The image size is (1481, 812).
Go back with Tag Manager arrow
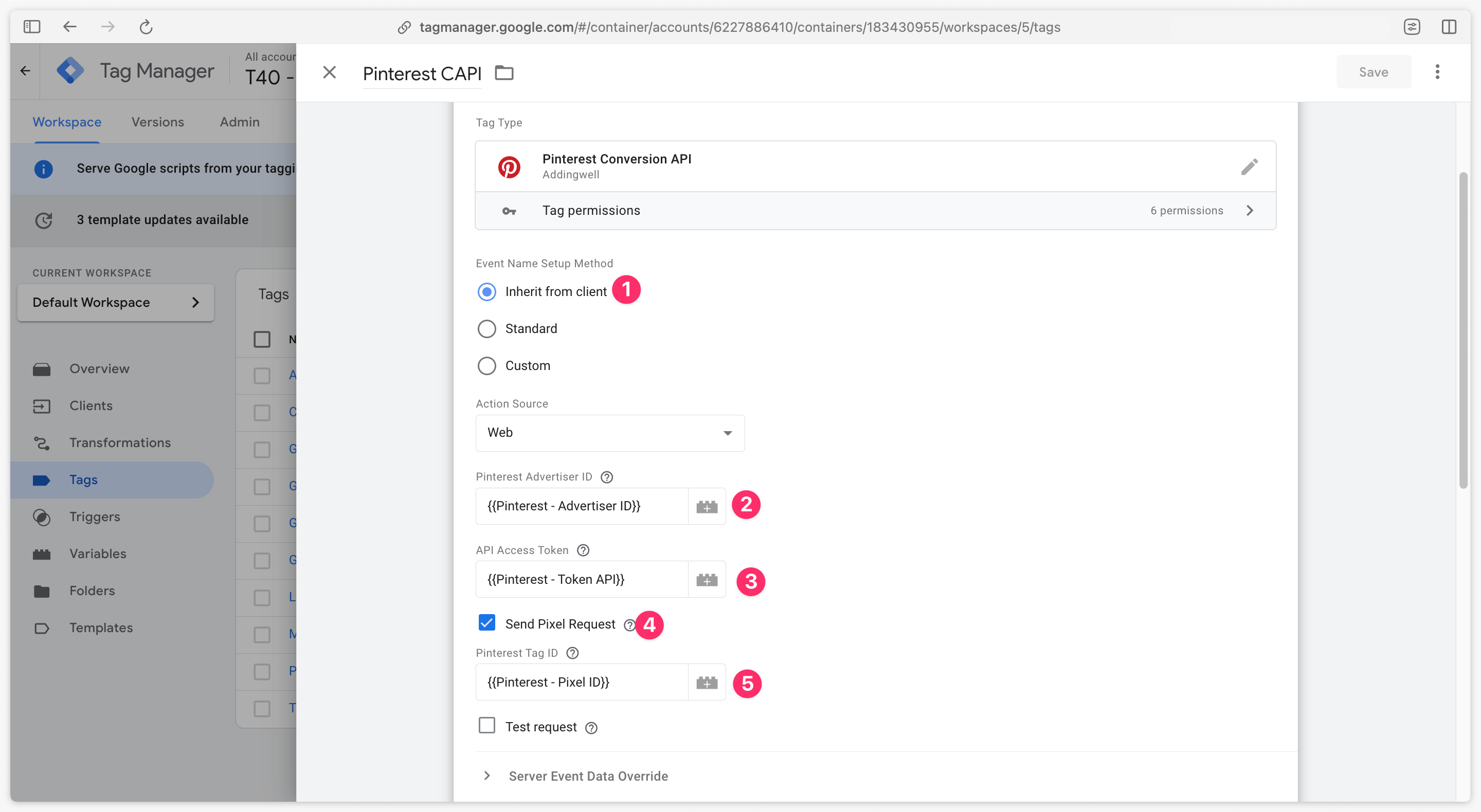point(25,71)
